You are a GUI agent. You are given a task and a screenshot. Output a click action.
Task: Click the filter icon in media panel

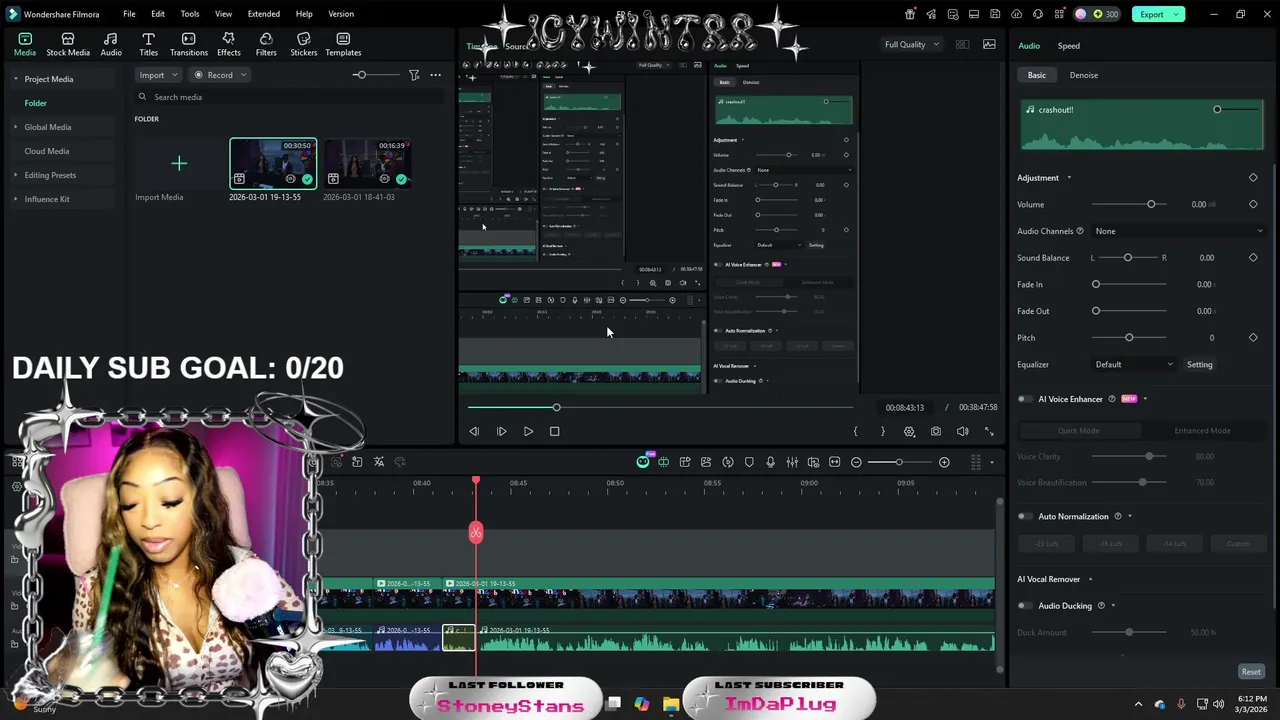tap(414, 75)
